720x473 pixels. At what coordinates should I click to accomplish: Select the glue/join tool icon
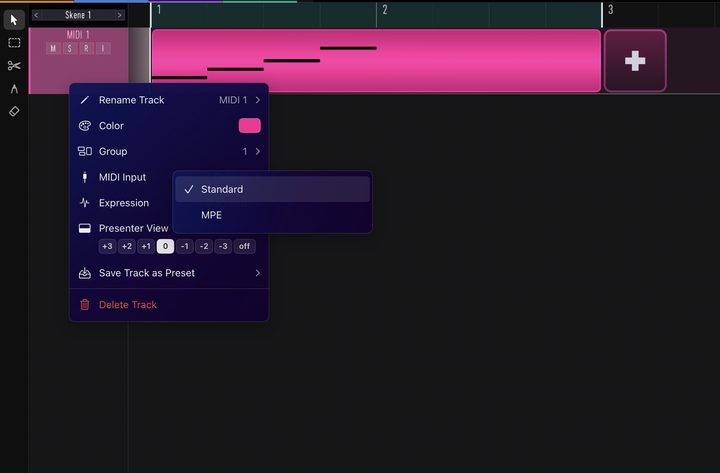(x=14, y=89)
